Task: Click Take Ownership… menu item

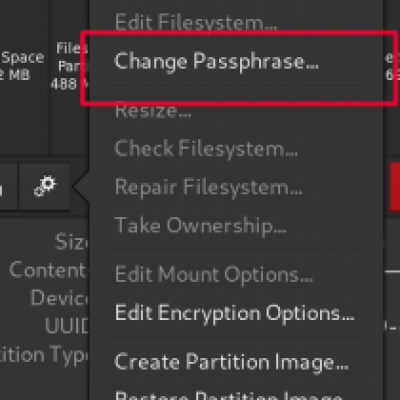Action: (x=200, y=226)
